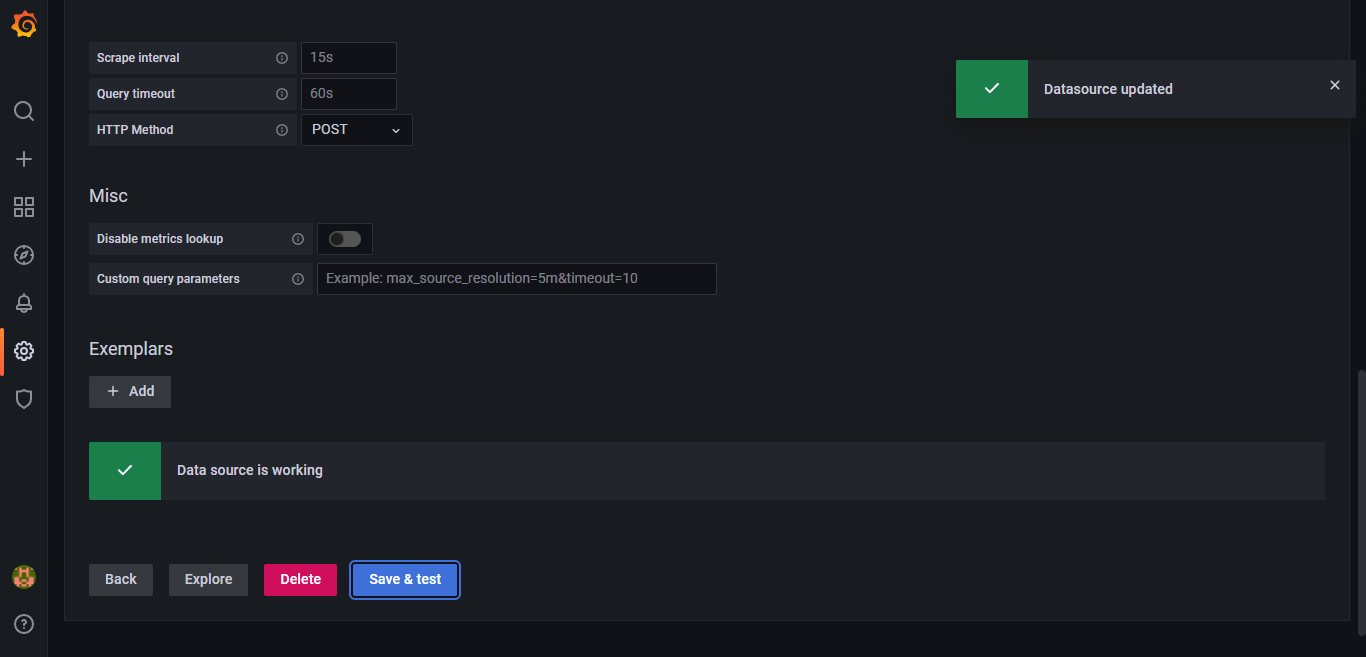
Task: Open the Server Admin shield icon
Action: click(24, 399)
